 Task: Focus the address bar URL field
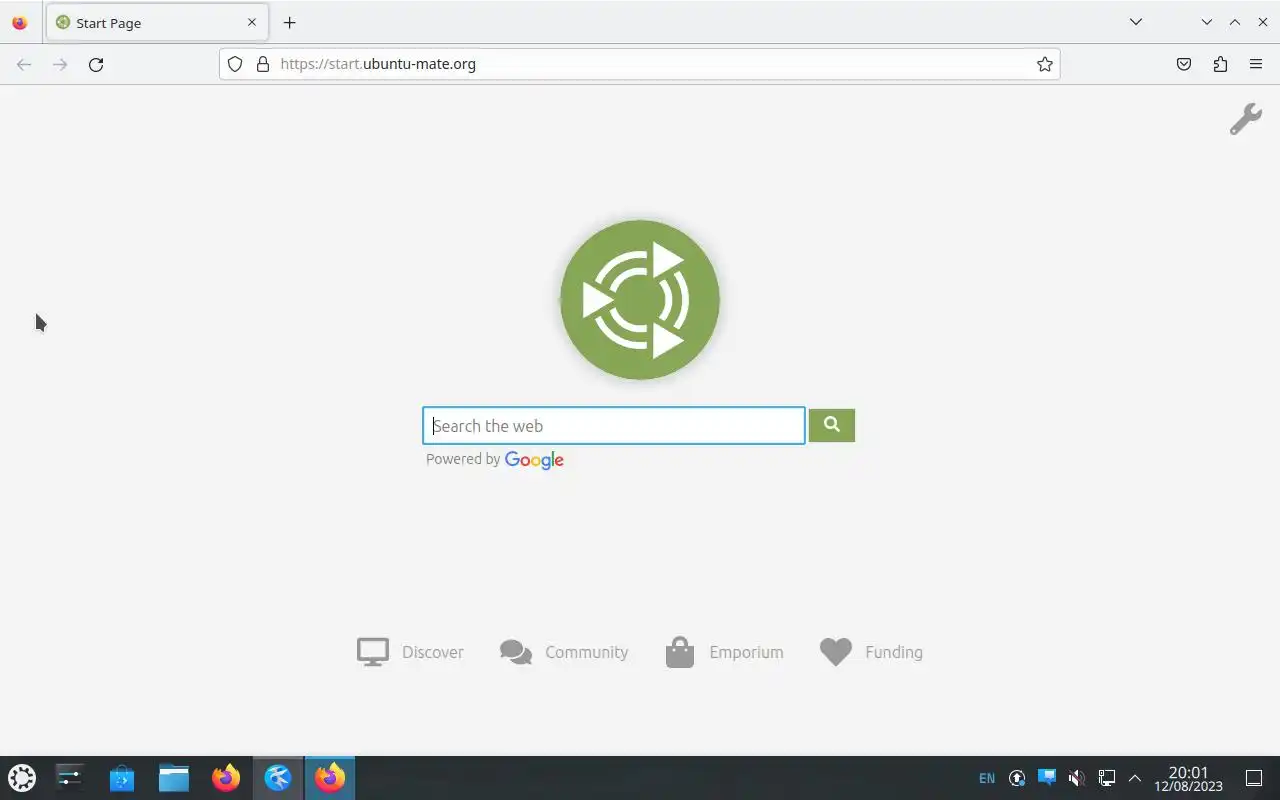640,64
